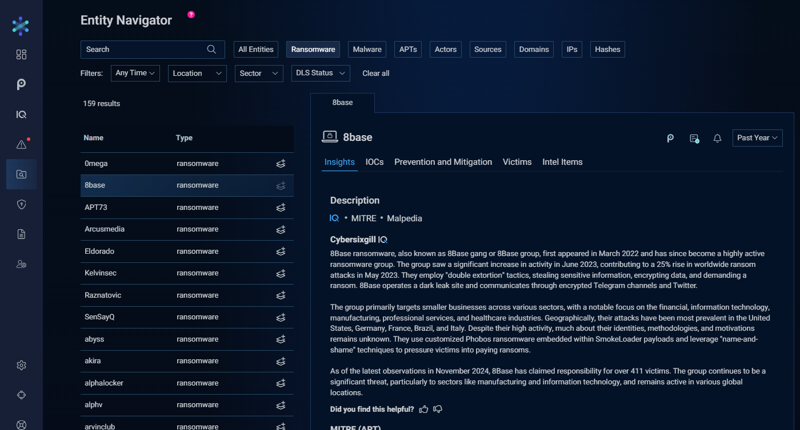
Task: Expand the Past Year dropdown
Action: (757, 138)
